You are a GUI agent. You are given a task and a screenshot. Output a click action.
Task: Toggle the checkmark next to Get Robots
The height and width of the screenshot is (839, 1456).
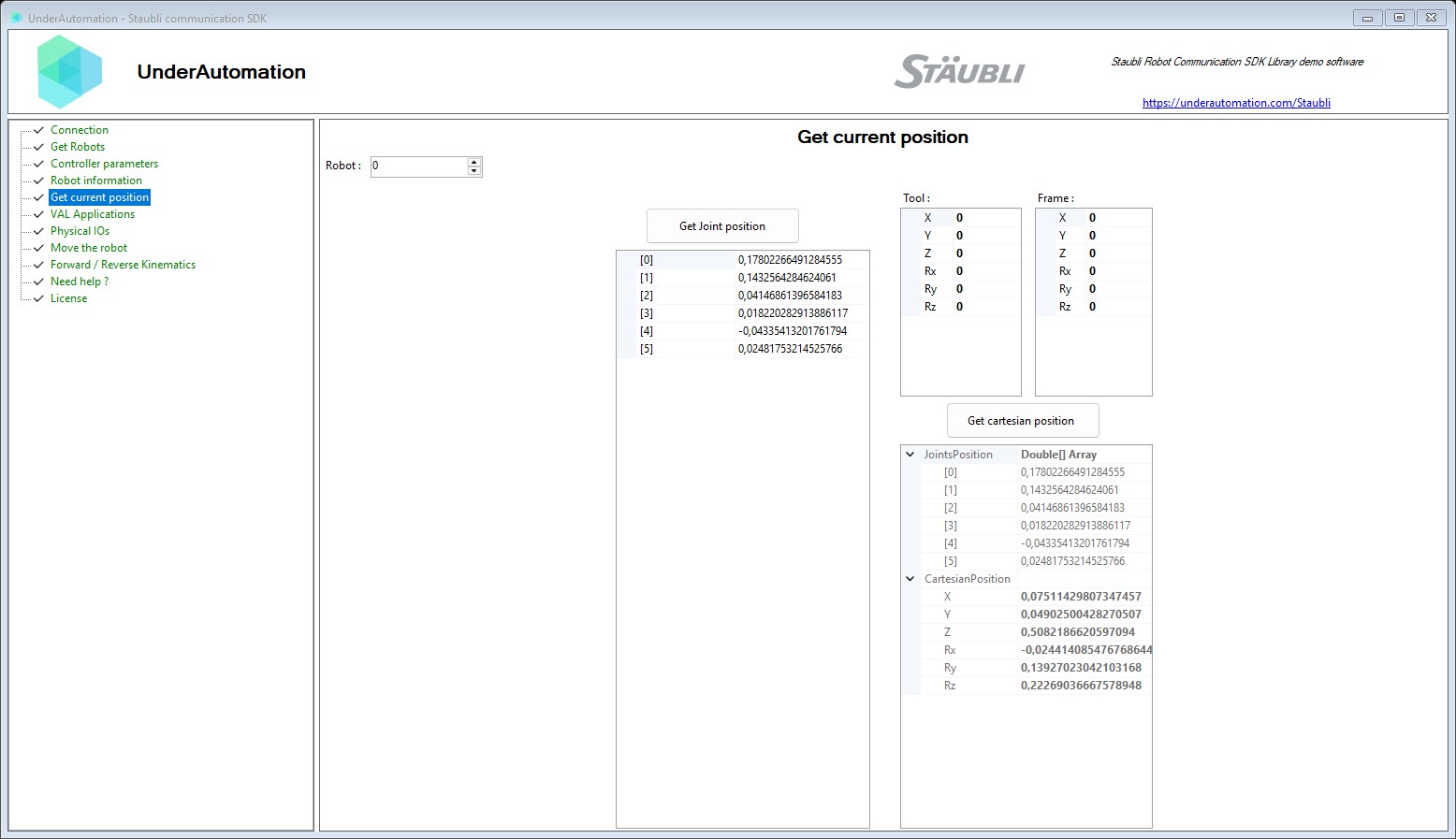coord(37,147)
